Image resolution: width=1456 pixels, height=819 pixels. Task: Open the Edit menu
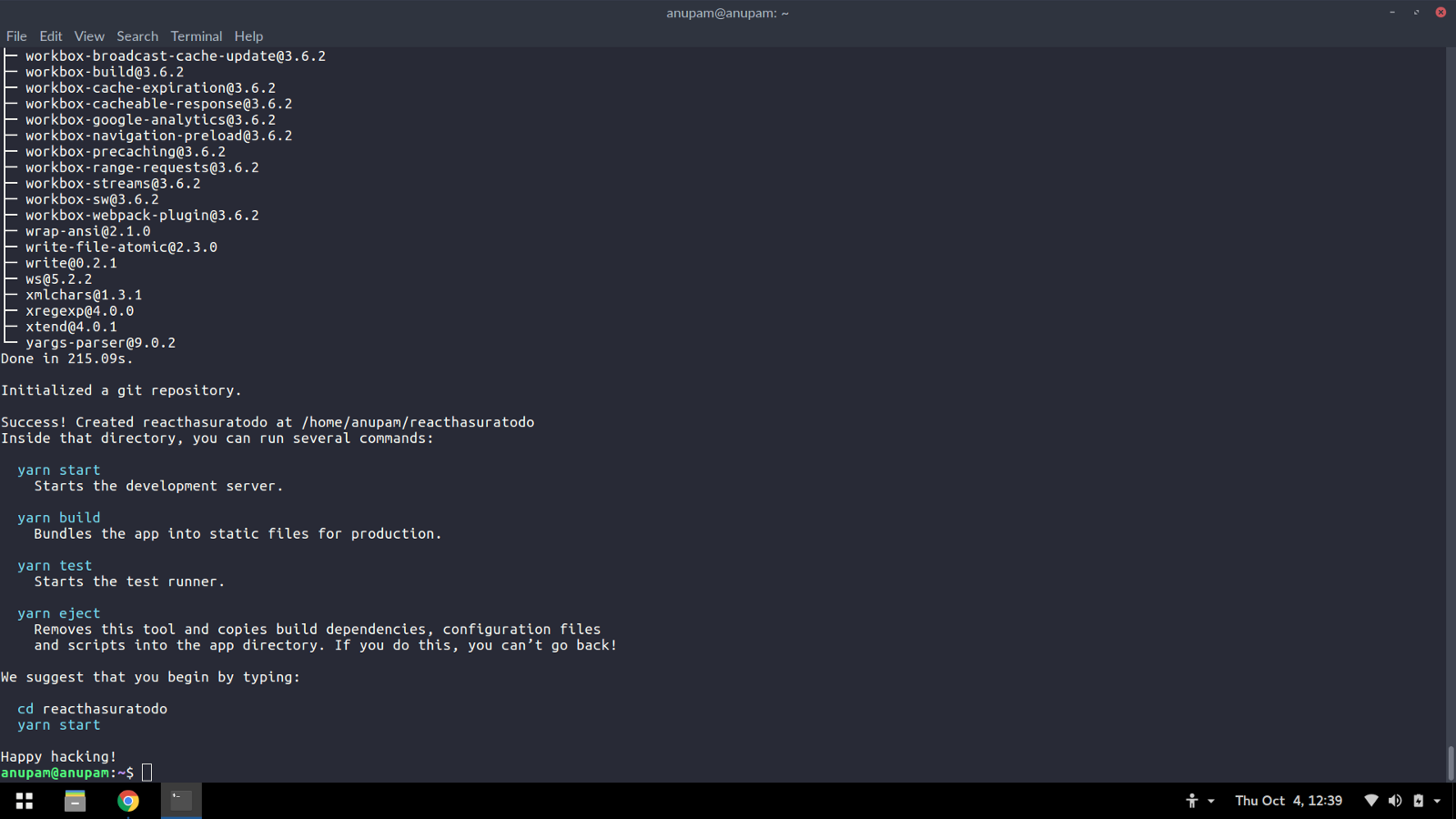(x=51, y=36)
